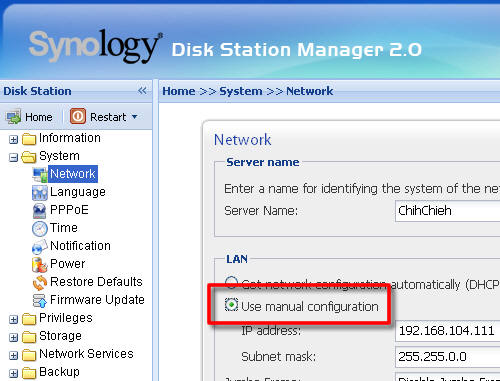This screenshot has height=381, width=500.
Task: Click Network in the breadcrumb
Action: click(309, 91)
